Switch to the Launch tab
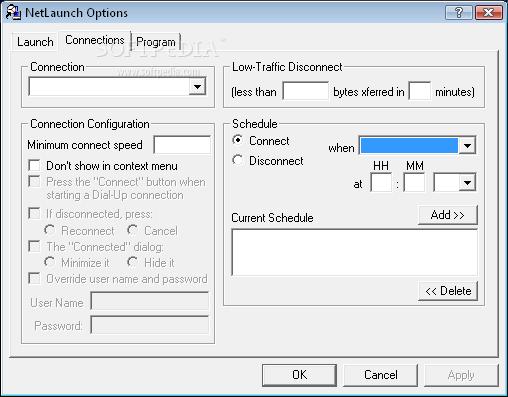Screen dimensions: 508x397 tap(35, 42)
